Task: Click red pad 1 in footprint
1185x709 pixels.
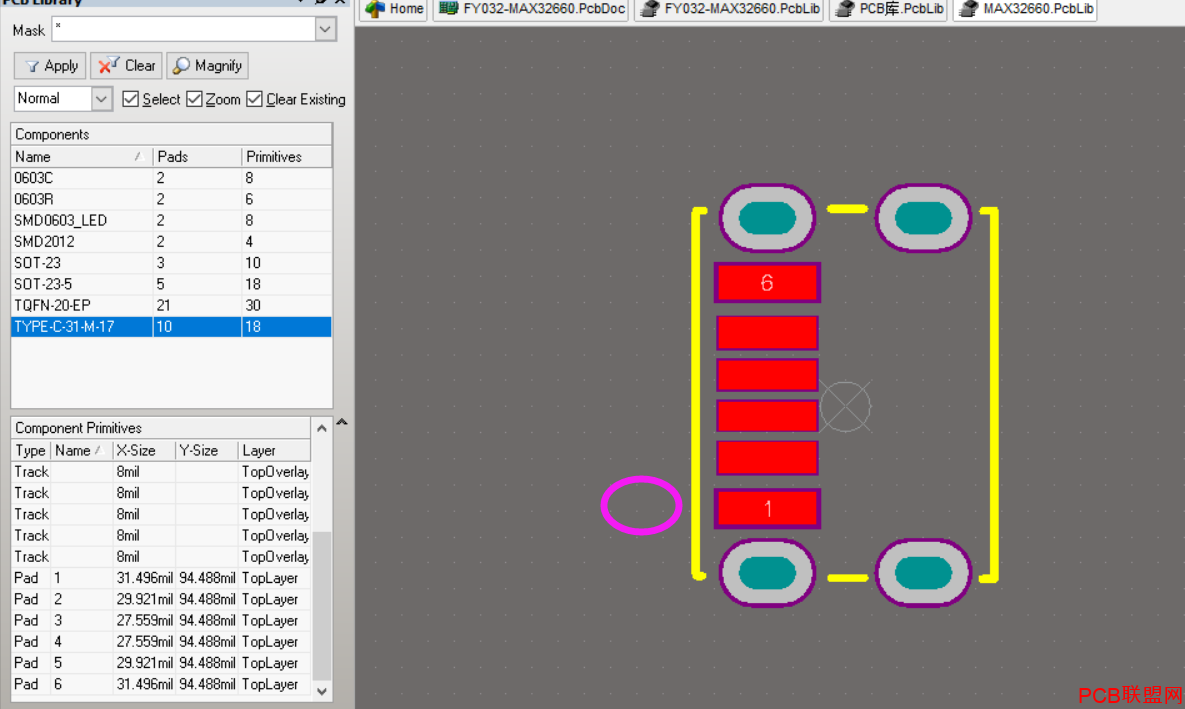Action: [x=767, y=508]
